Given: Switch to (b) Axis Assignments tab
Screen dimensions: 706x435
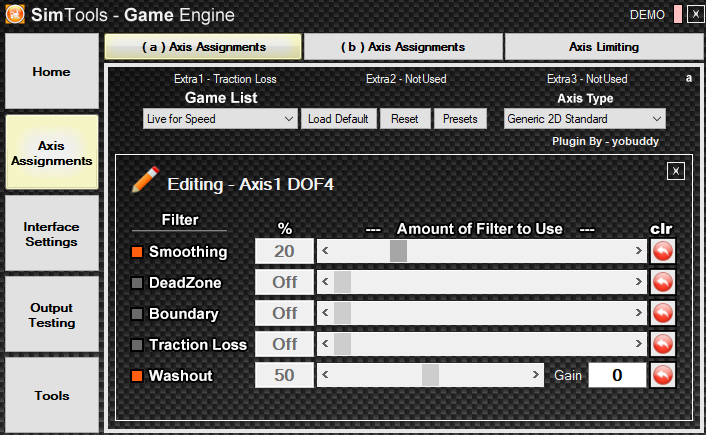Looking at the screenshot, I should pyautogui.click(x=403, y=47).
